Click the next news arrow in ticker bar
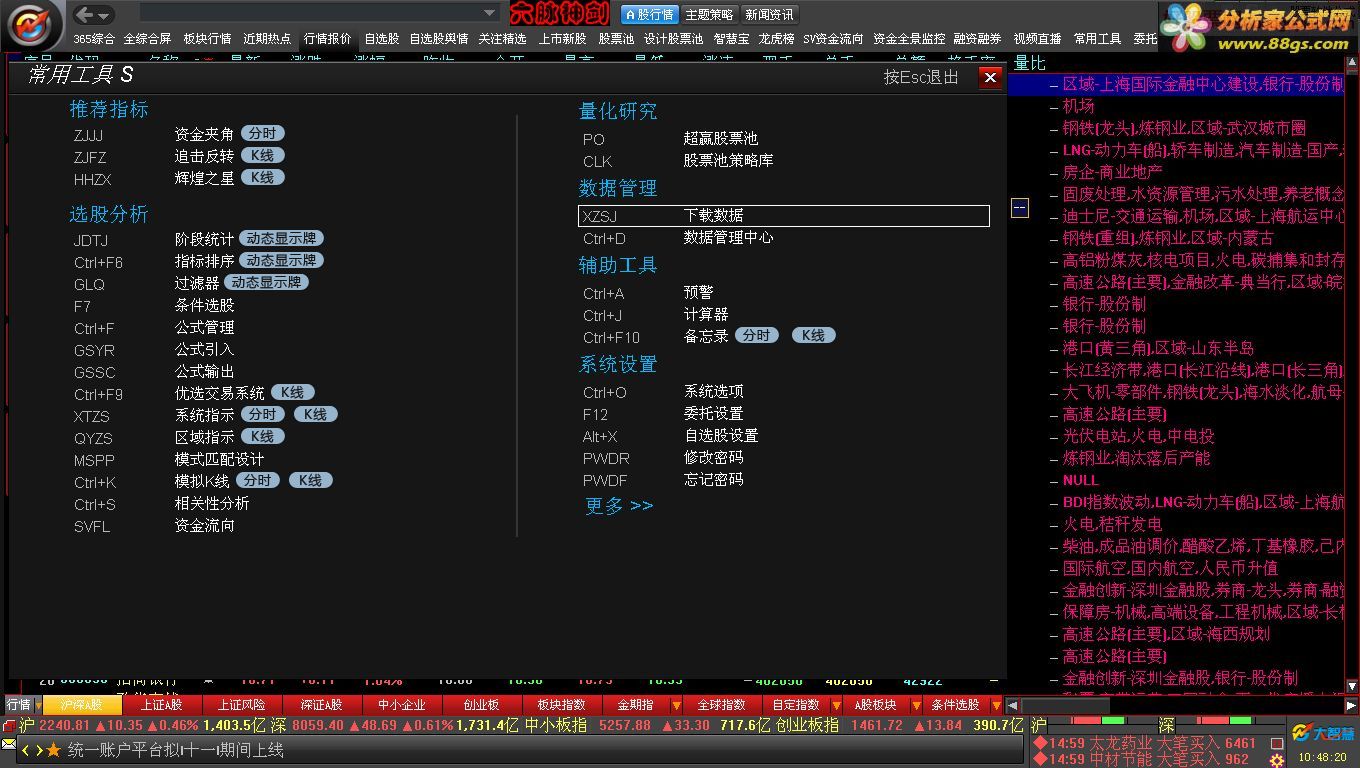The width and height of the screenshot is (1360, 768). pos(39,749)
